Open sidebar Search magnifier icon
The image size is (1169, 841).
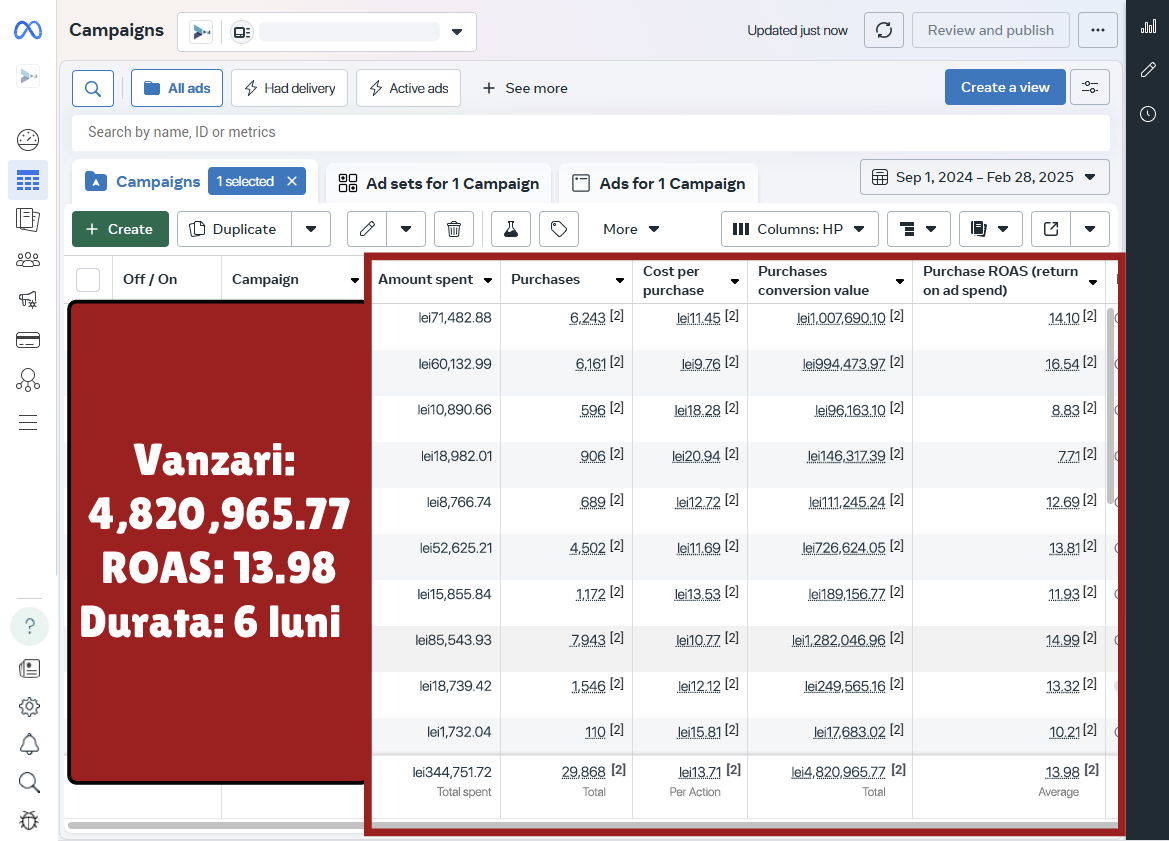coord(29,782)
